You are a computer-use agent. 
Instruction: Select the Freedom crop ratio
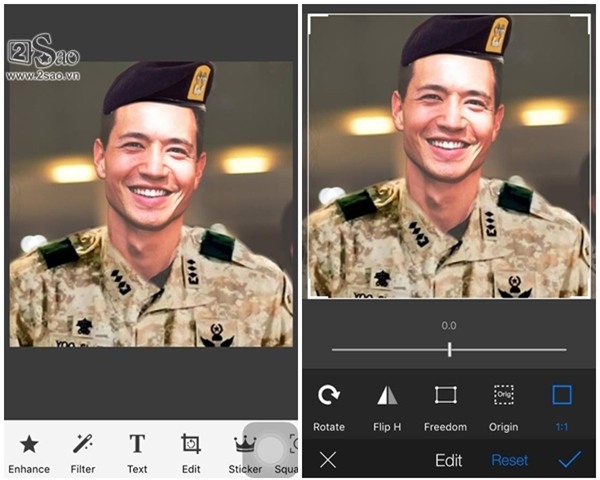click(445, 396)
